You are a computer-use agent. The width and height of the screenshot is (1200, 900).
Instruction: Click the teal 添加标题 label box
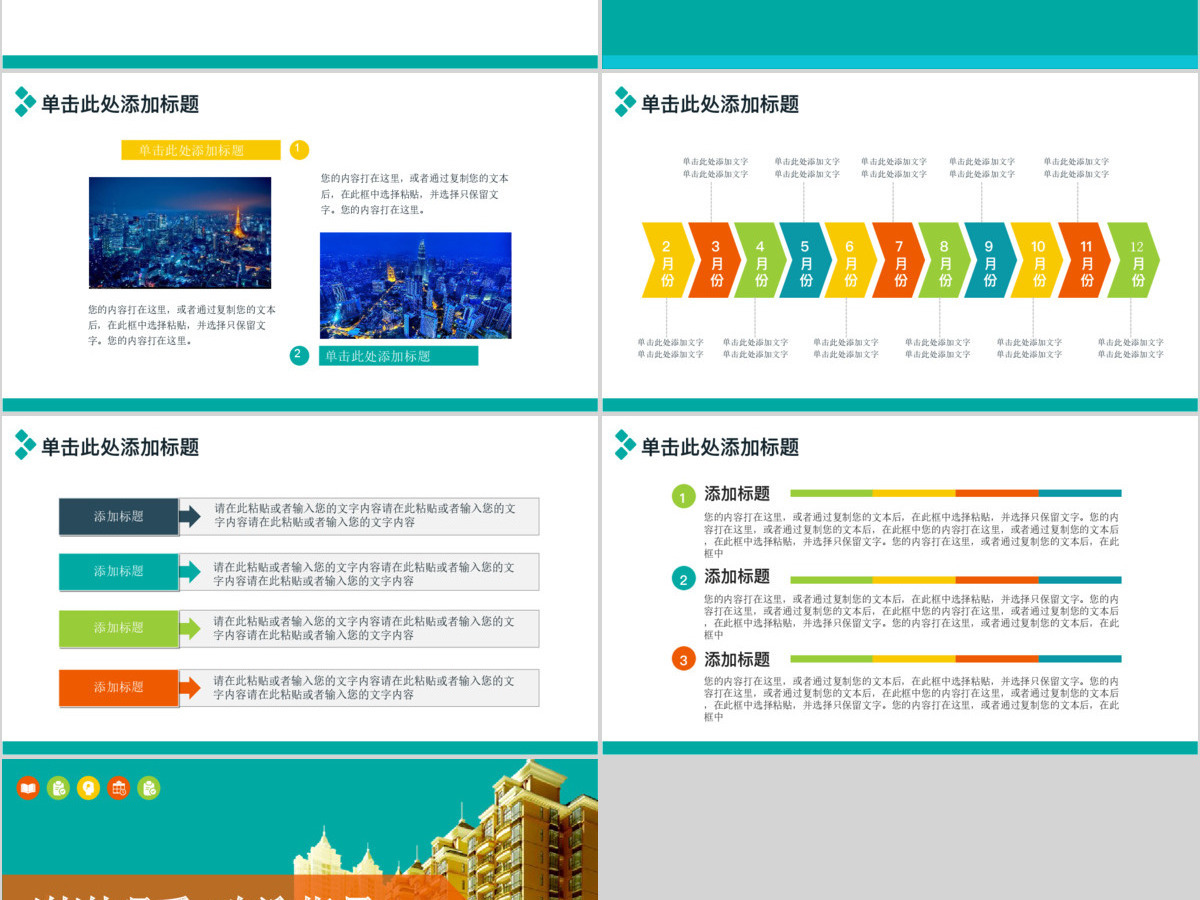click(x=118, y=571)
